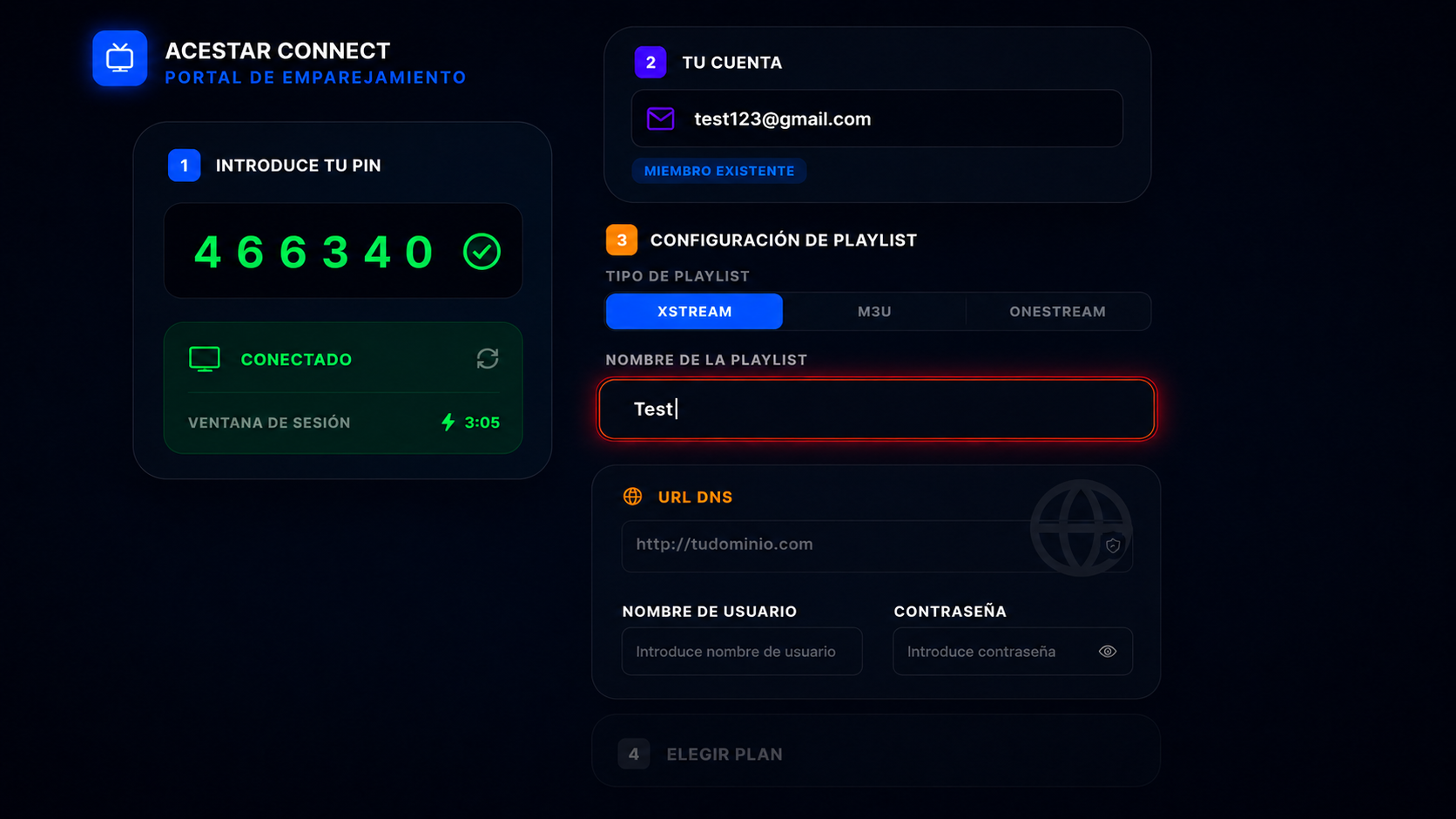Click the email field test123@gmail.com
1456x819 pixels.
[877, 118]
